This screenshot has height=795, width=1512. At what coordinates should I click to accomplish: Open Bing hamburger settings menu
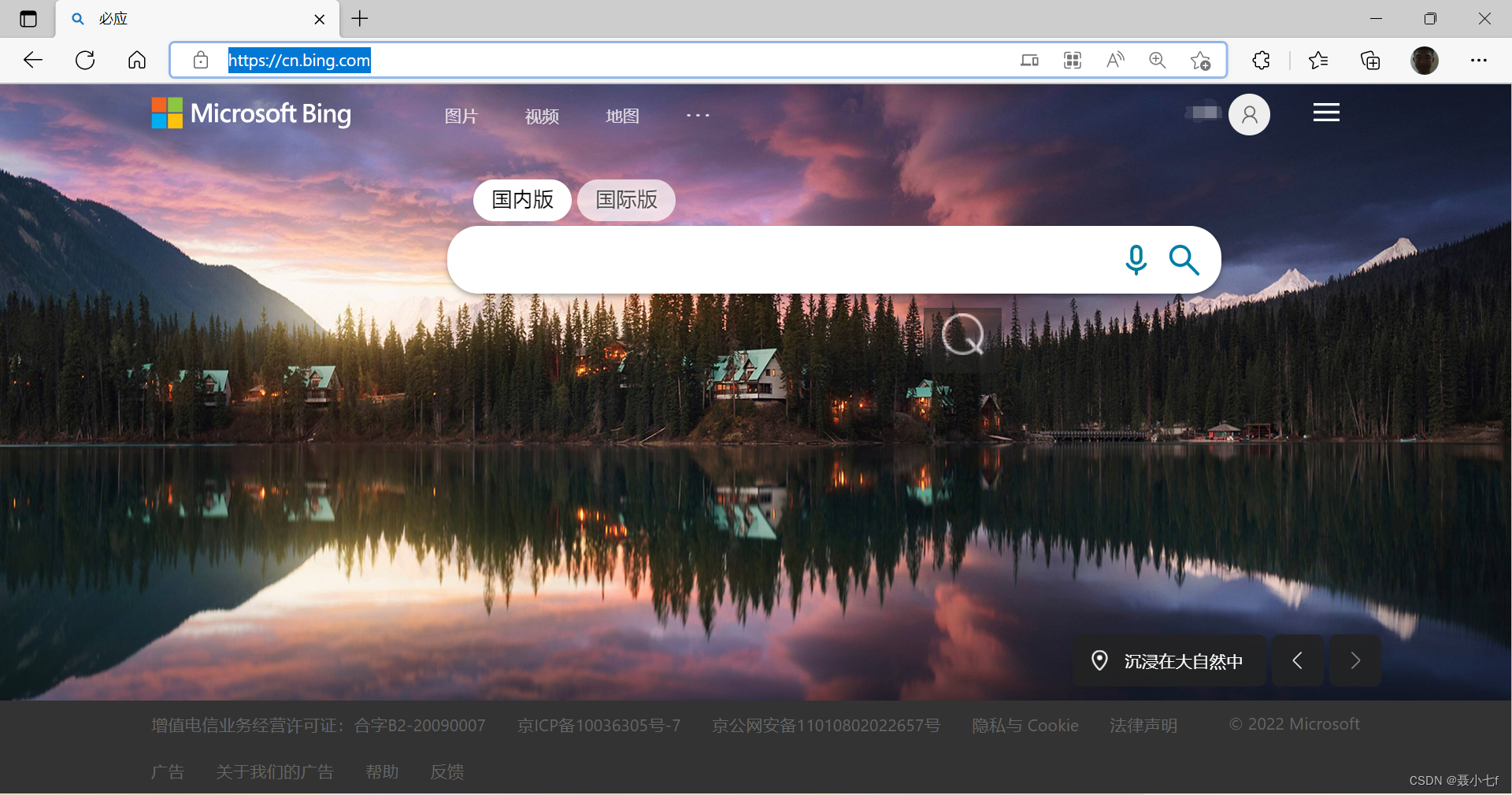click(x=1326, y=113)
